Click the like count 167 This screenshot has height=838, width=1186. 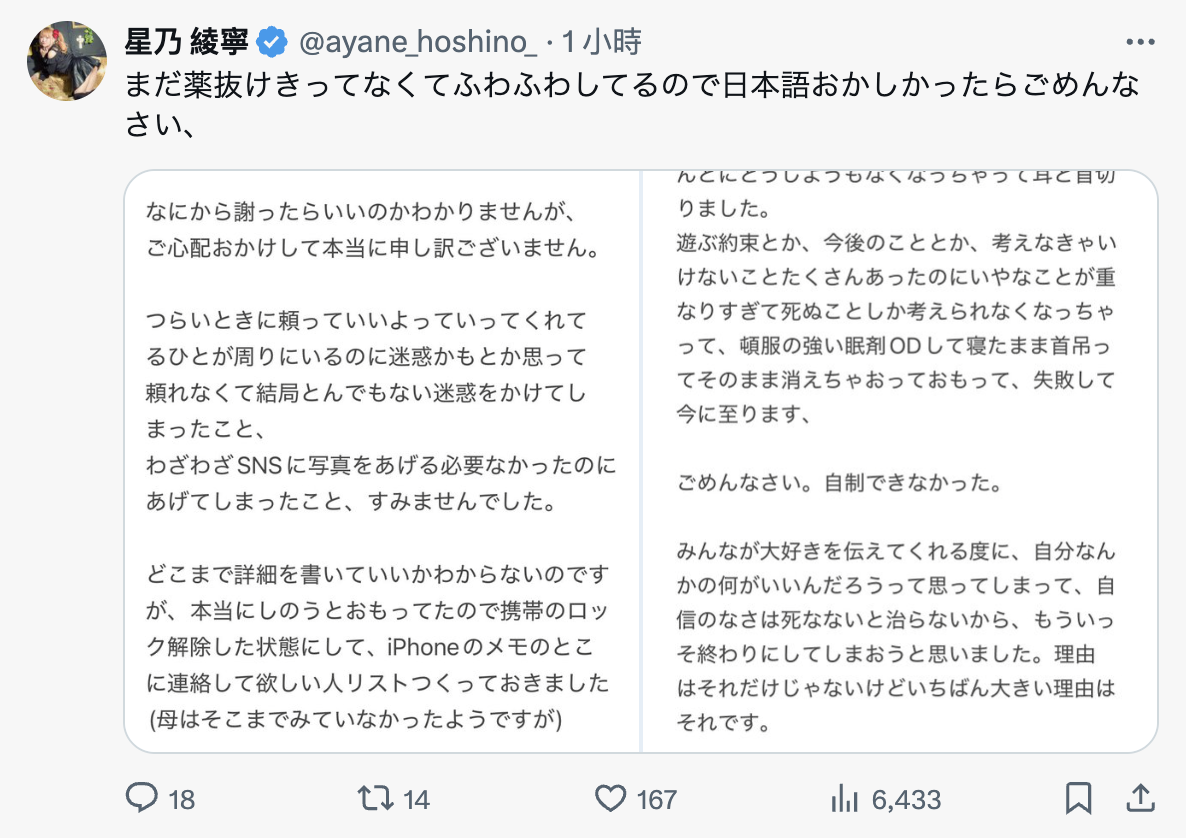pos(656,799)
